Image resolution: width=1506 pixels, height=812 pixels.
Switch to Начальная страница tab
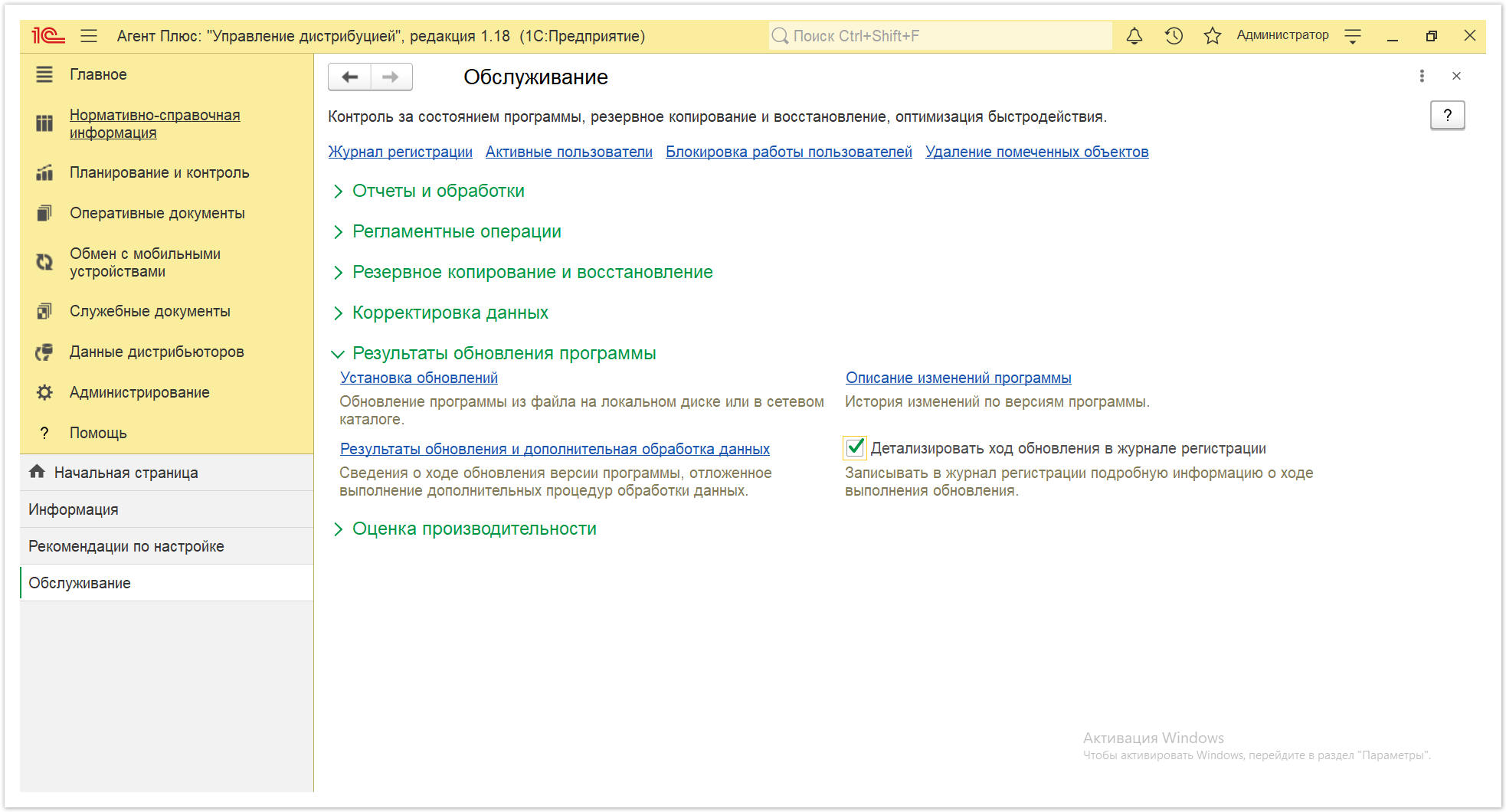click(167, 473)
